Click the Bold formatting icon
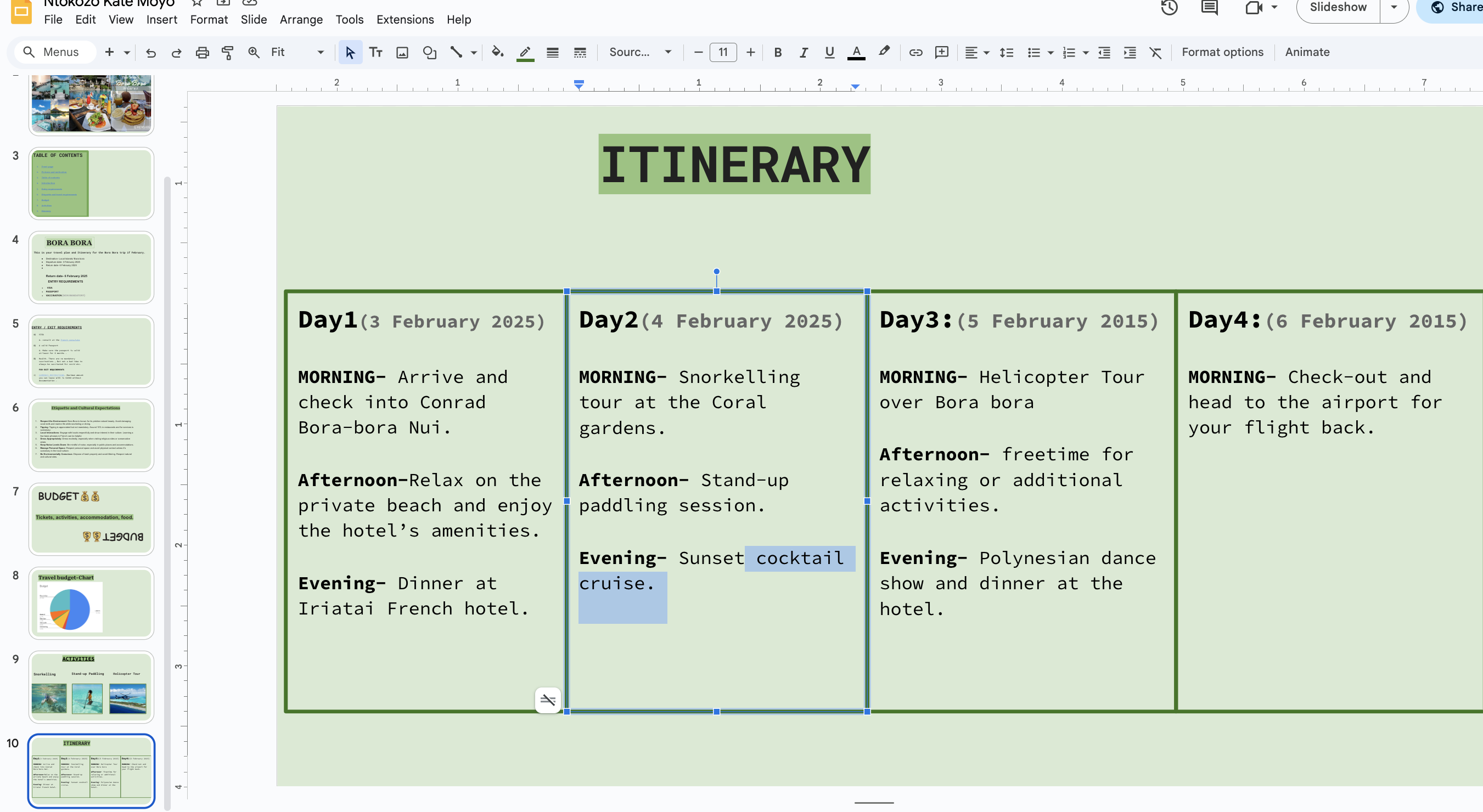 (x=778, y=52)
